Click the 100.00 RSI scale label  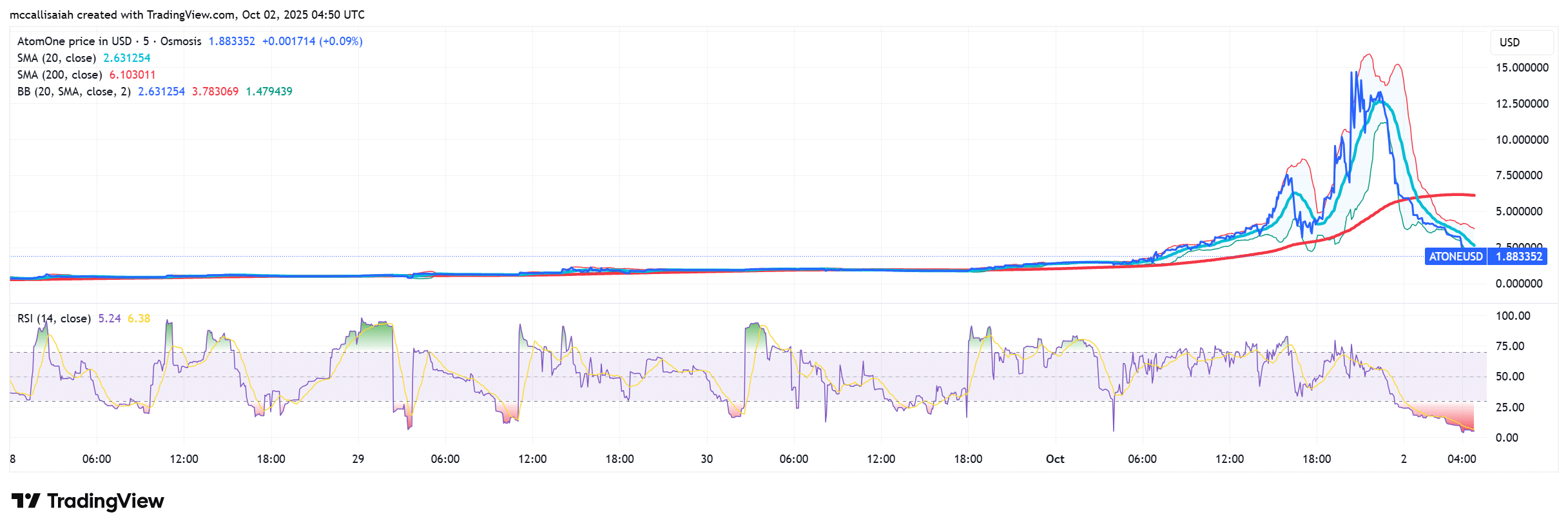(x=1513, y=316)
